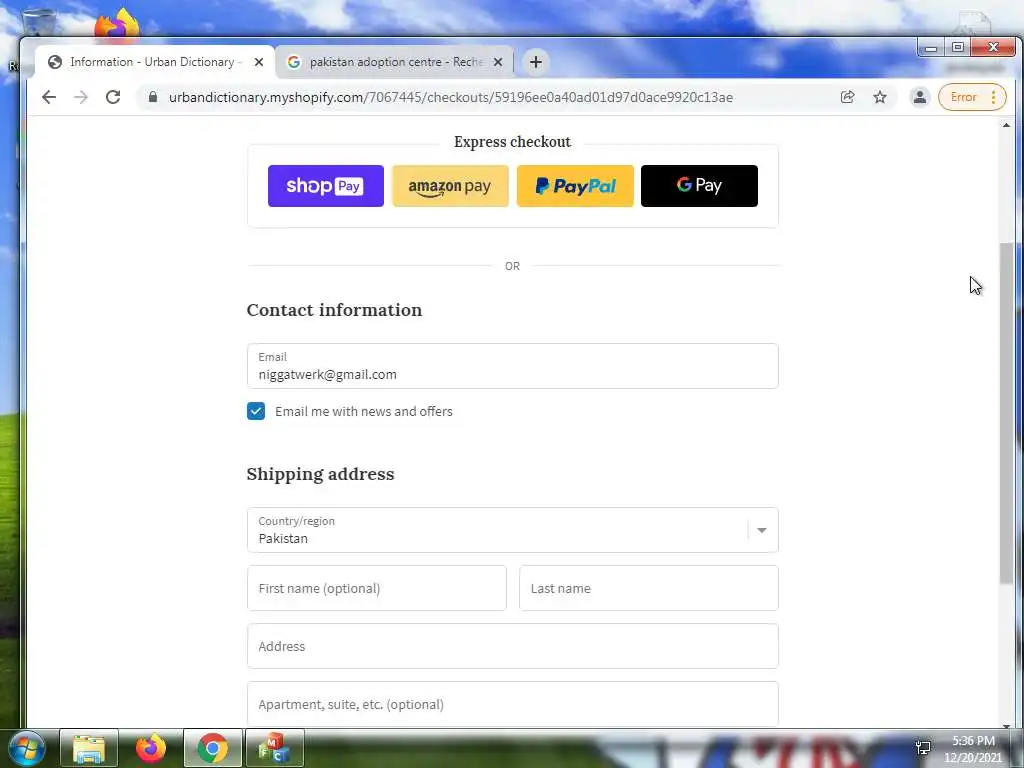Maximize the Chrome window

[958, 48]
